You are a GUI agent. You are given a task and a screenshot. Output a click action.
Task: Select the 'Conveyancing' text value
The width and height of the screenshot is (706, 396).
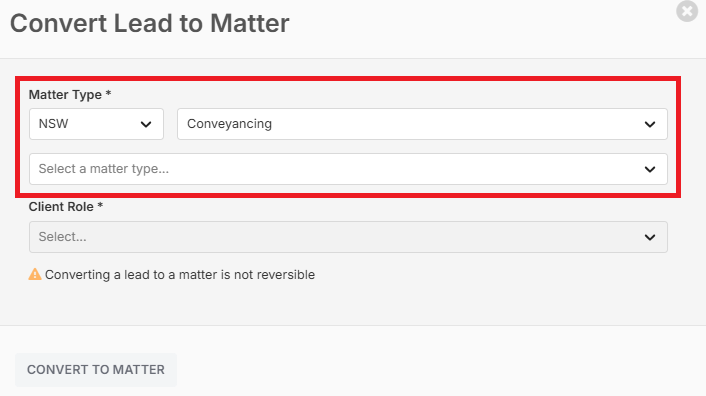(229, 124)
